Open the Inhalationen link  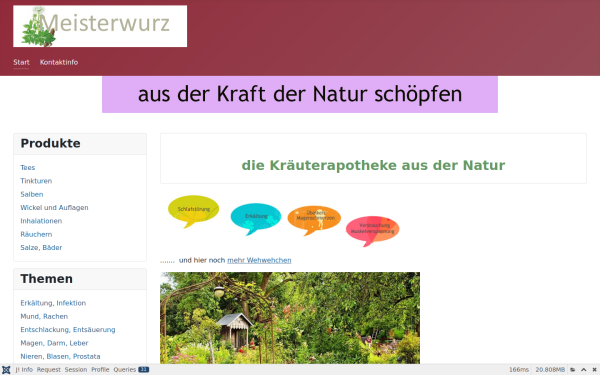coord(41,221)
